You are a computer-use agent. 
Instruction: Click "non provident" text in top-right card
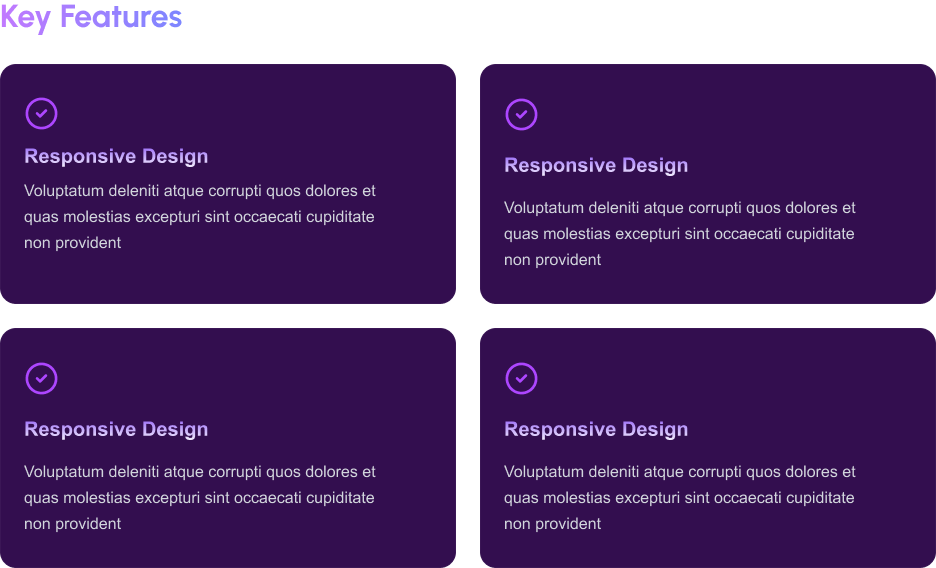click(552, 260)
